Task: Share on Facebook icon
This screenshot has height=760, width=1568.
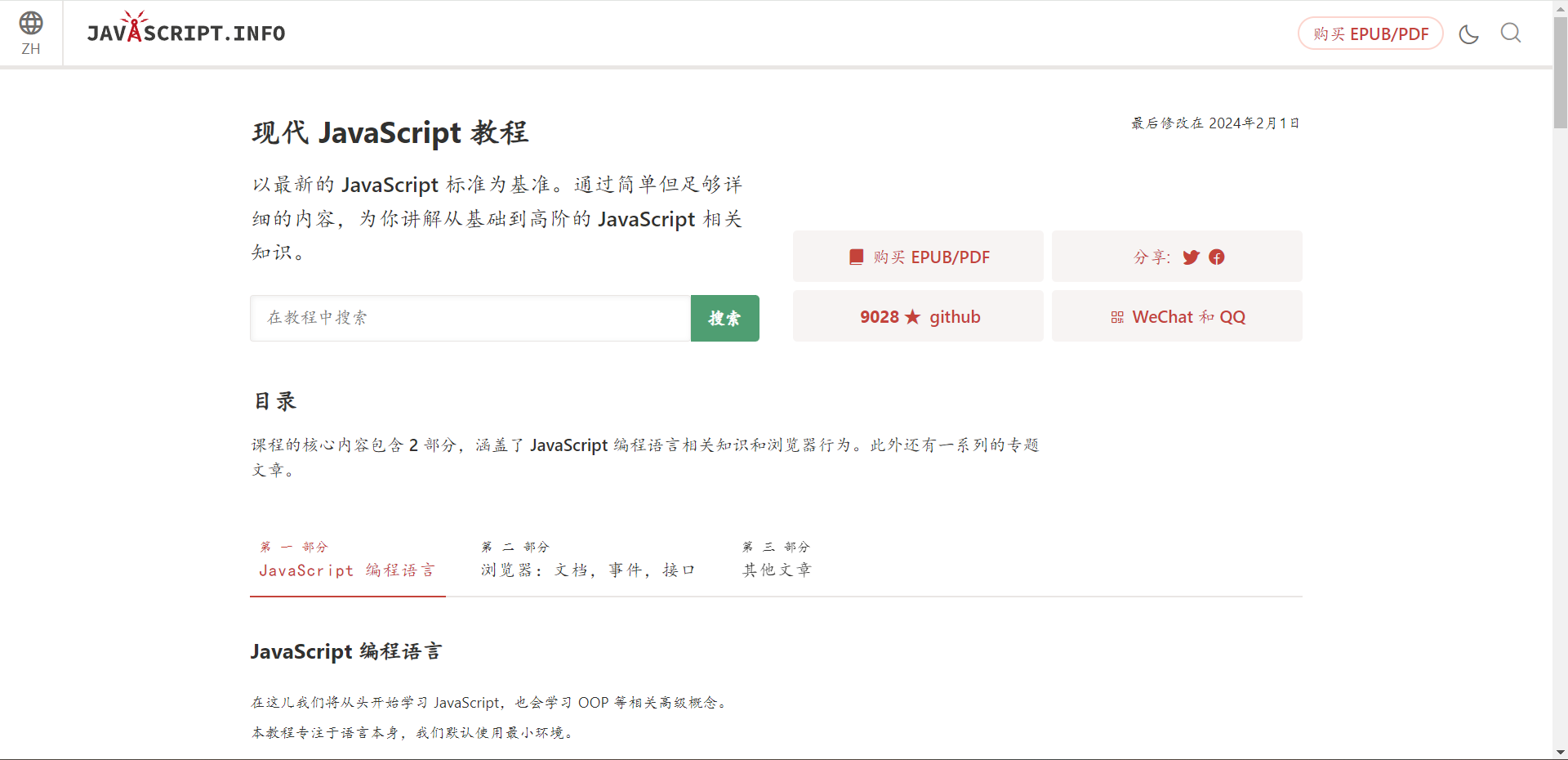Action: click(1217, 257)
